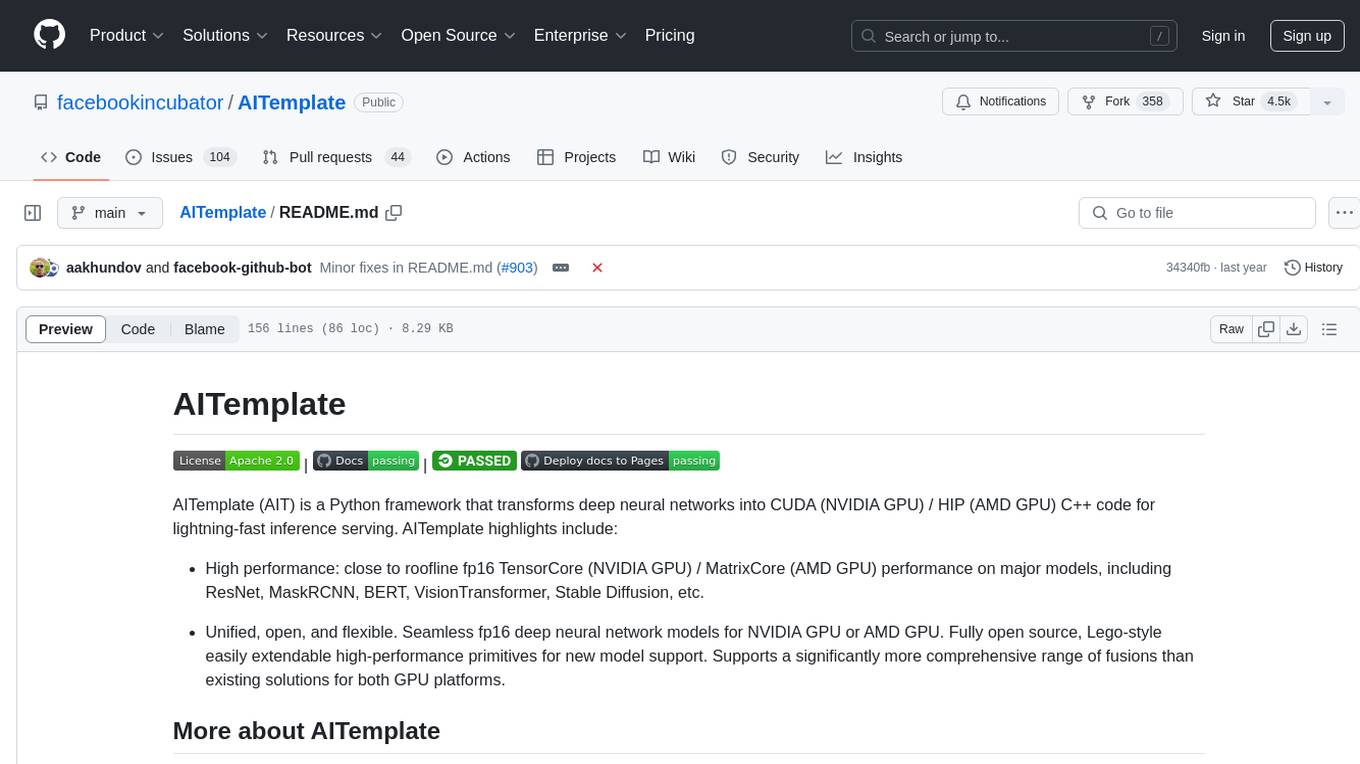Switch to the Wiki tab

coord(669,157)
